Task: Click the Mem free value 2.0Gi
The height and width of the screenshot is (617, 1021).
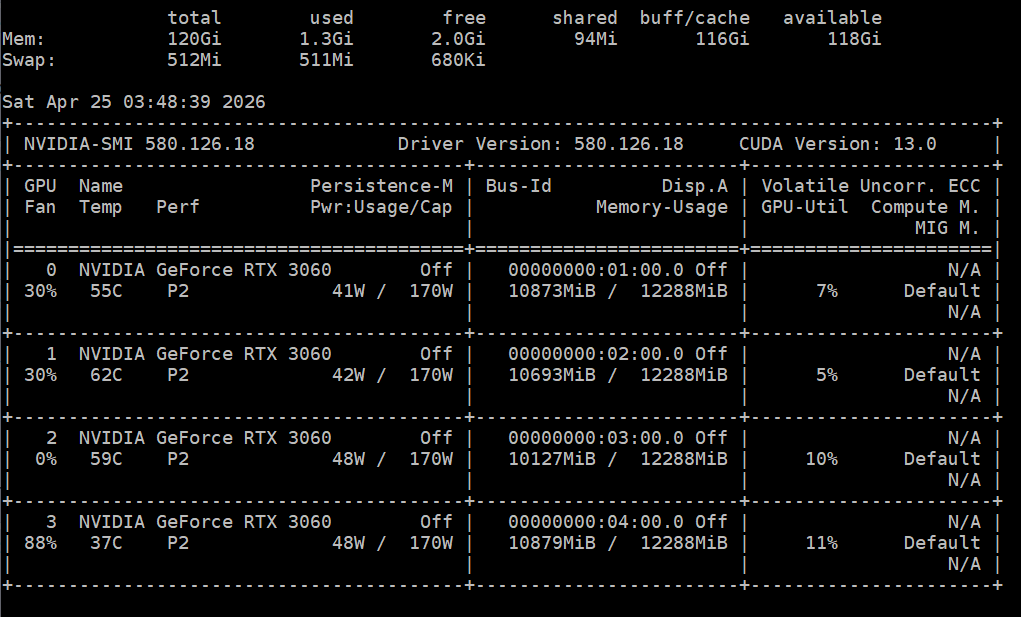Action: pyautogui.click(x=458, y=39)
